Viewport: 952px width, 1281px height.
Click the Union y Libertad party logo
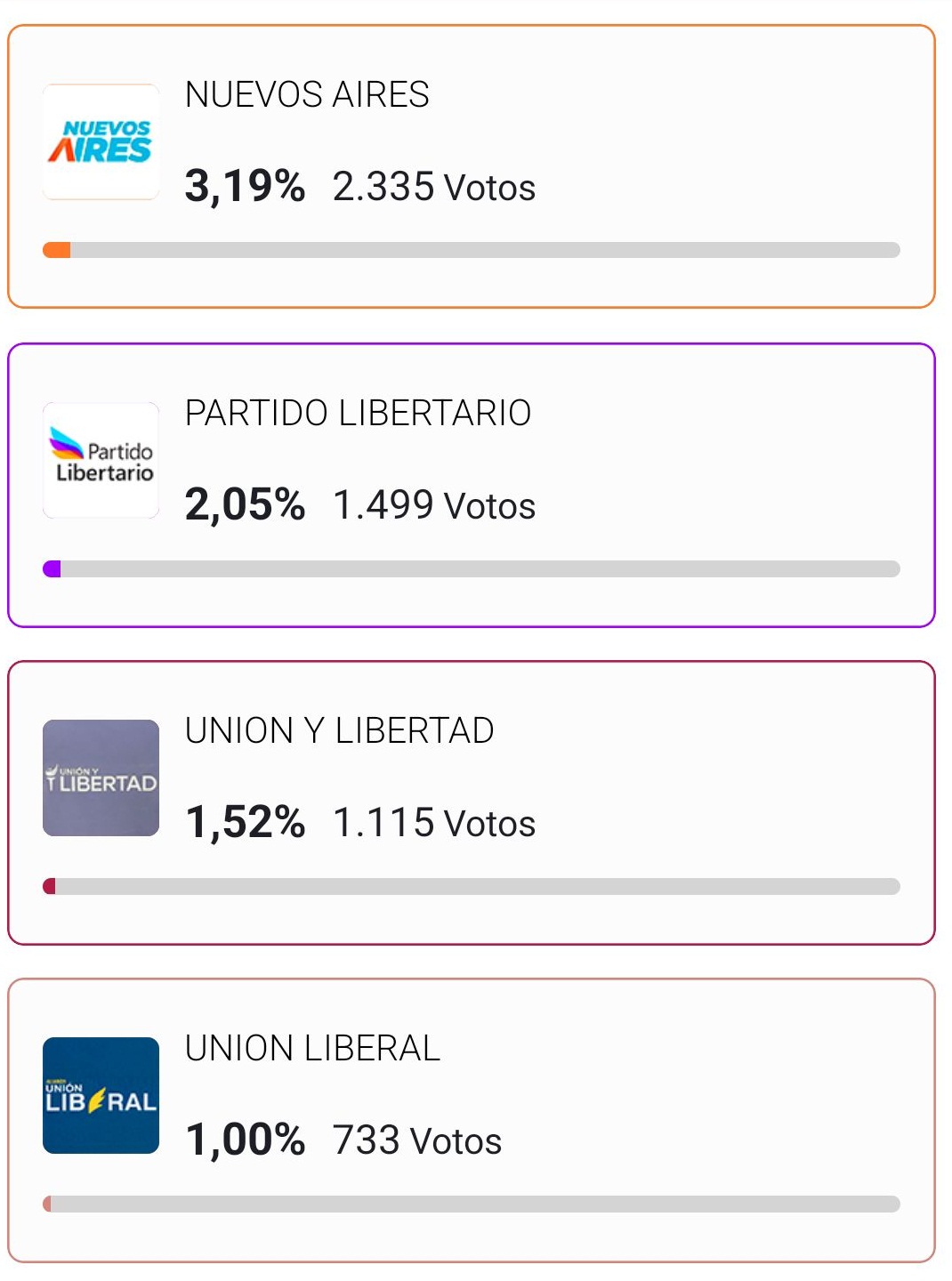coord(101,777)
